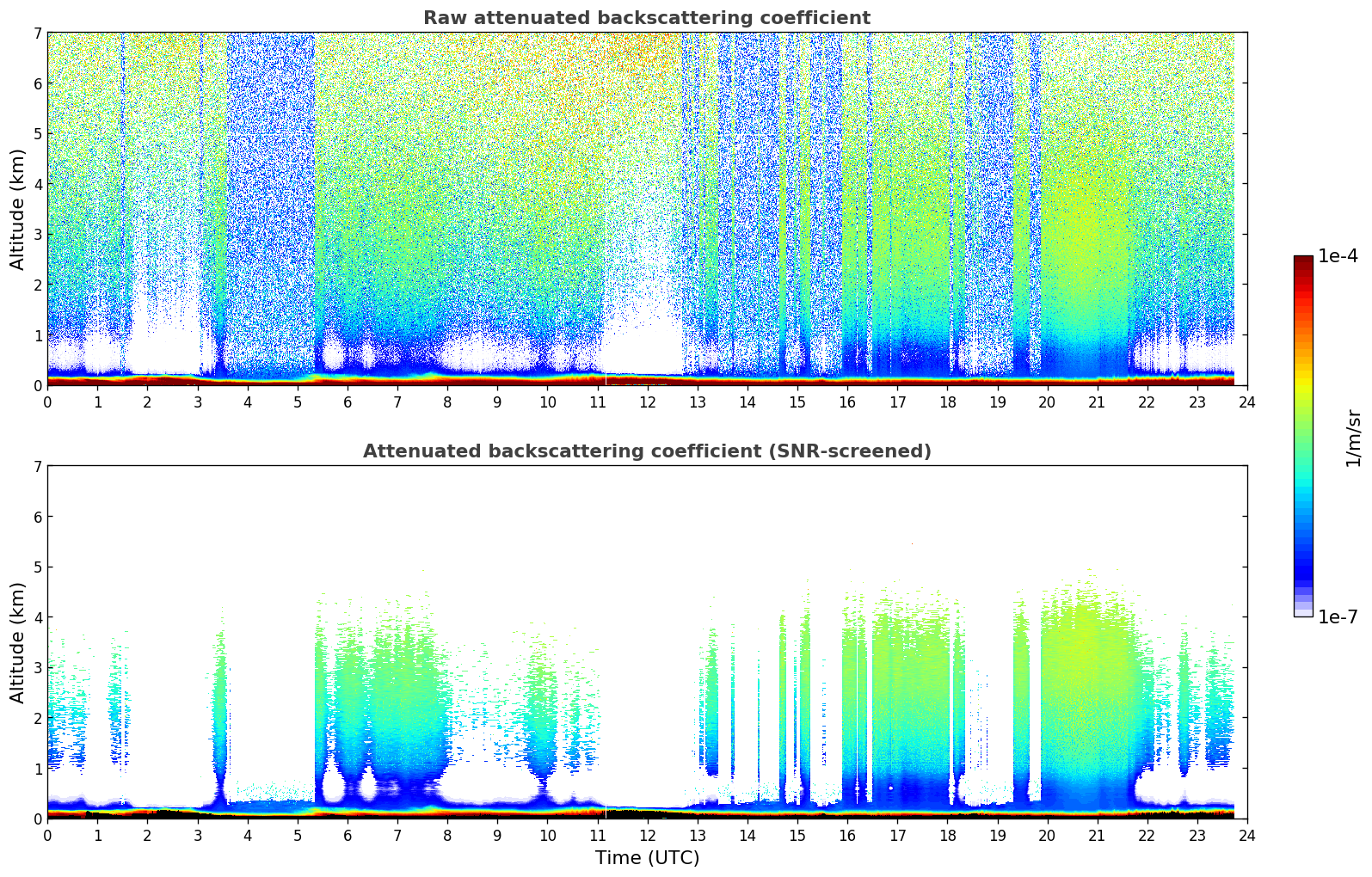Click altitude tick 3 on the raw plot

click(x=37, y=235)
